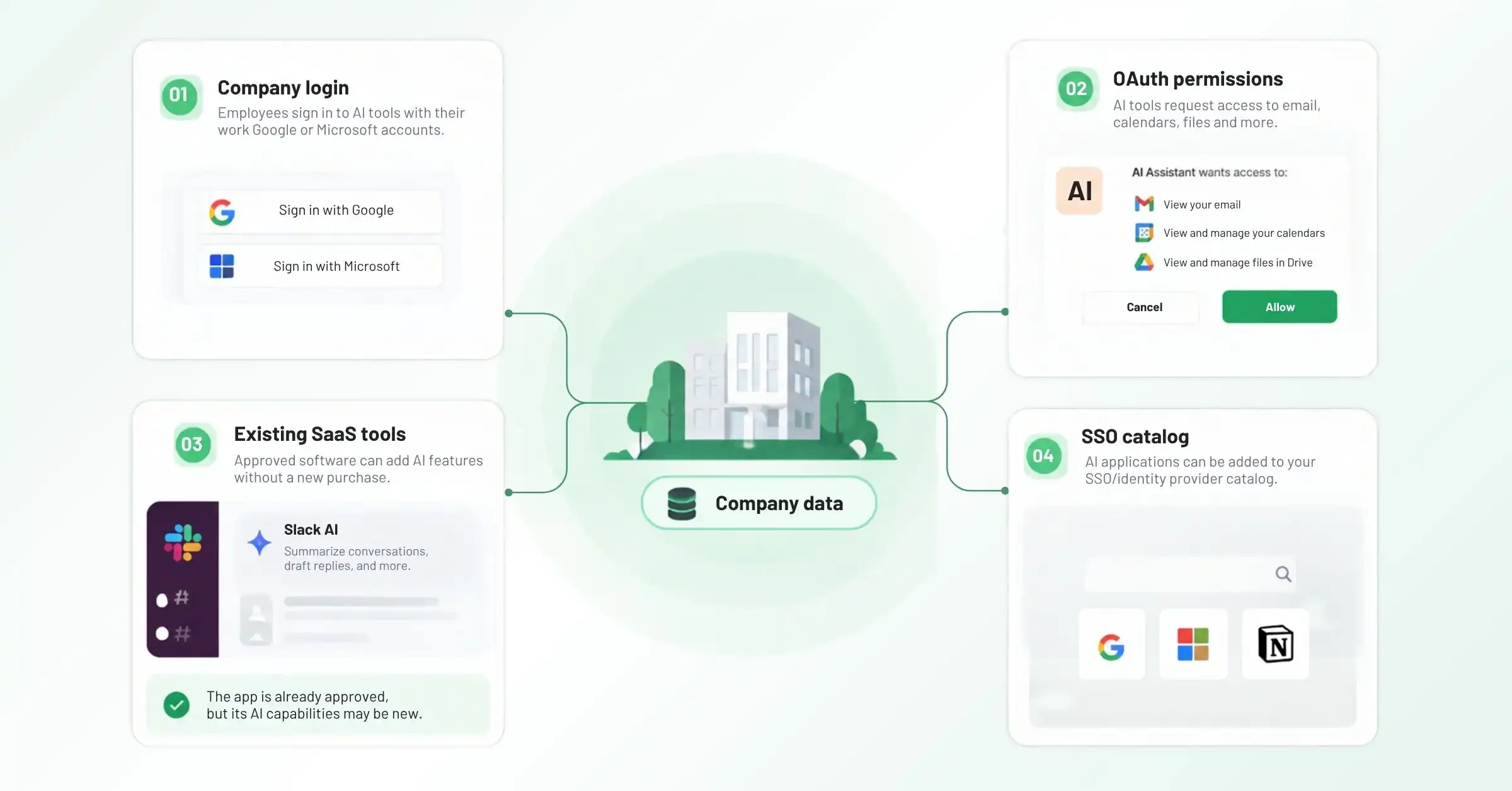The image size is (1512, 791).
Task: Open the Notion tile in SSO catalog
Action: (1275, 644)
